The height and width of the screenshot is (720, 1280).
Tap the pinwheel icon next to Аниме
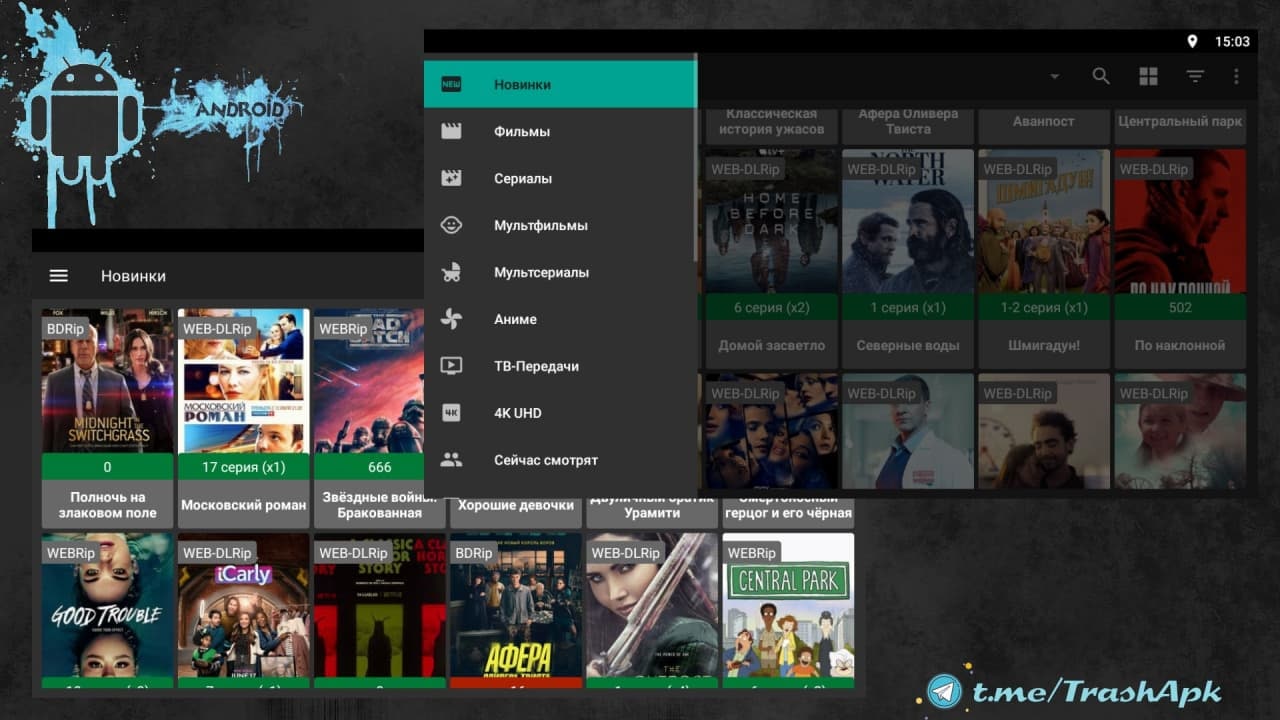(451, 319)
